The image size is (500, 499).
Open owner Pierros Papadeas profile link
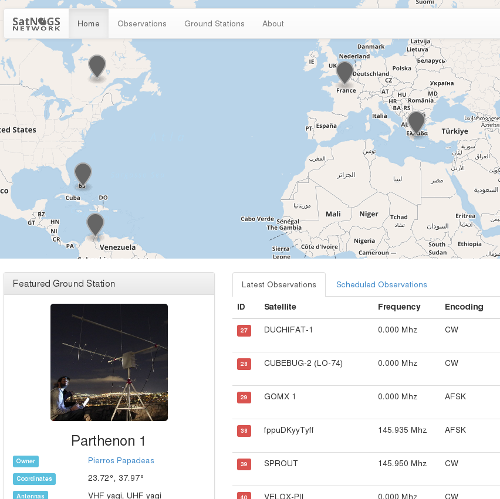(121, 460)
